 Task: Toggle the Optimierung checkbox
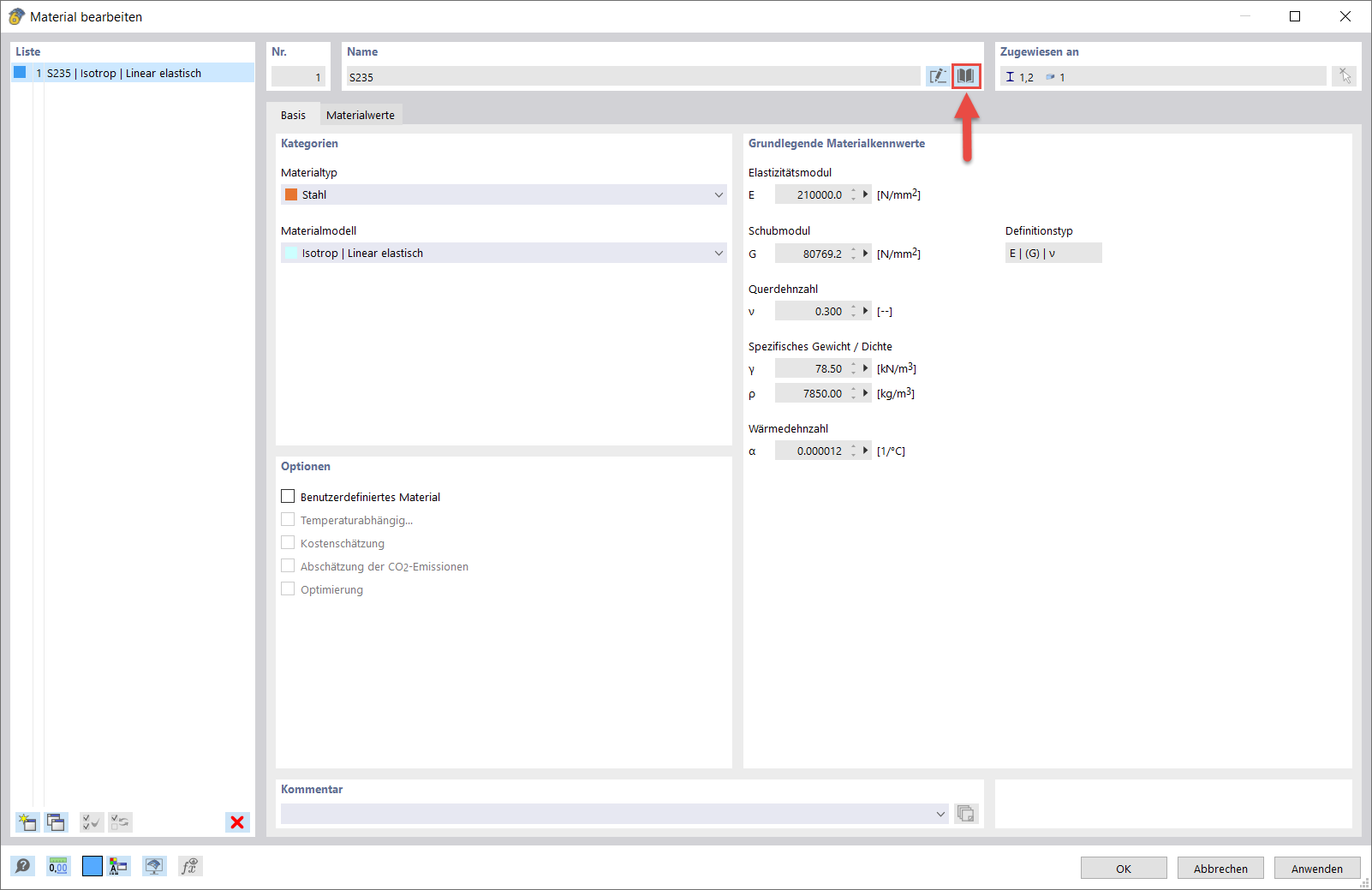click(288, 589)
